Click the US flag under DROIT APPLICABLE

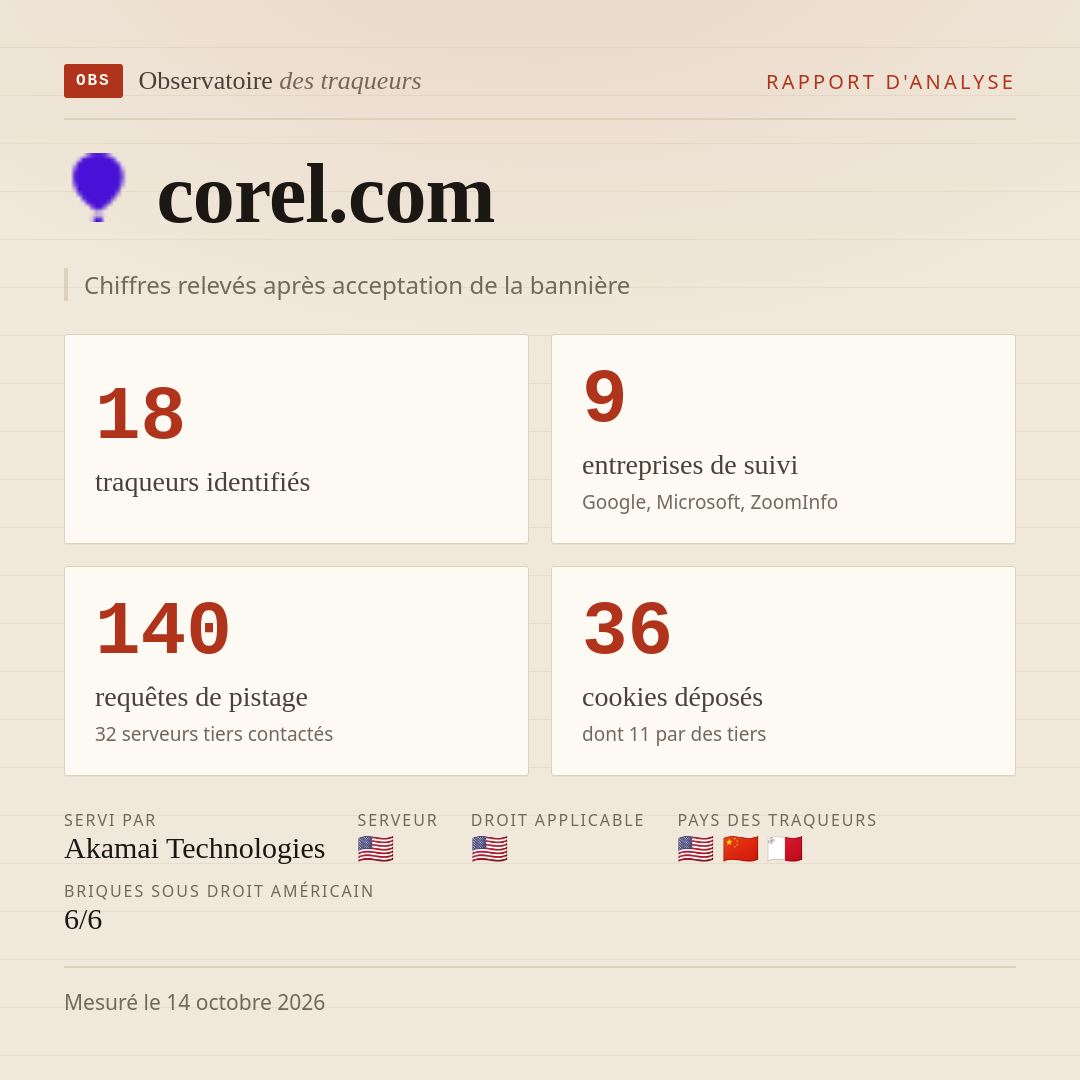pos(489,849)
